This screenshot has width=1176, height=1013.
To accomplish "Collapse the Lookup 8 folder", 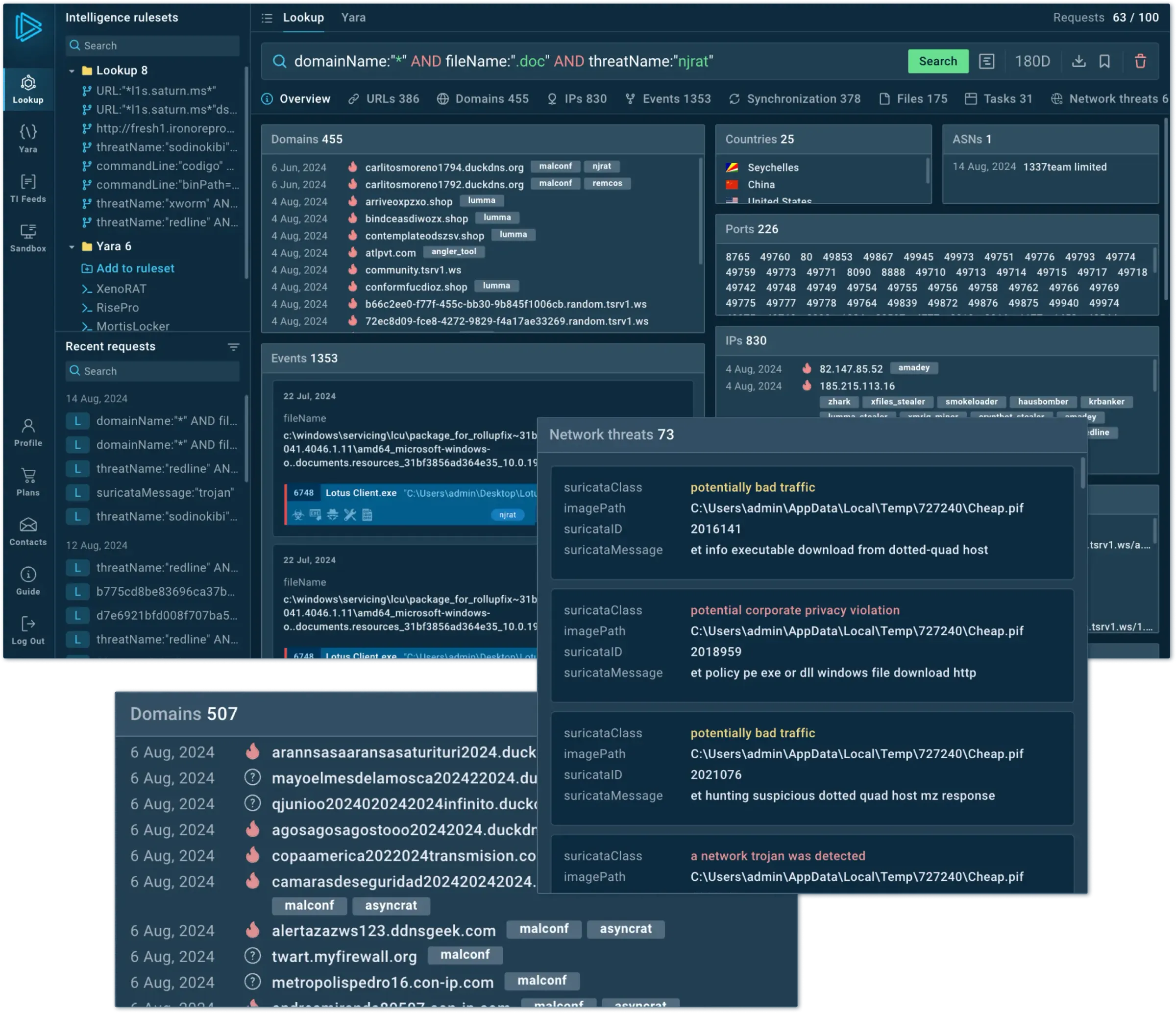I will pyautogui.click(x=72, y=71).
